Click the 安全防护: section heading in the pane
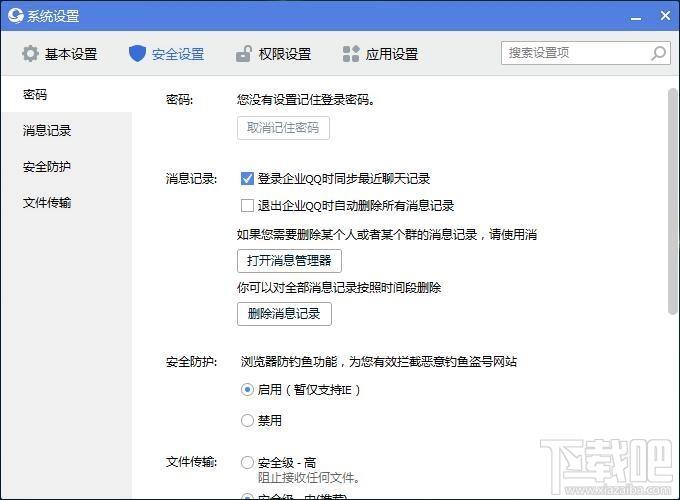Screen dimensions: 680x500 click(191, 361)
